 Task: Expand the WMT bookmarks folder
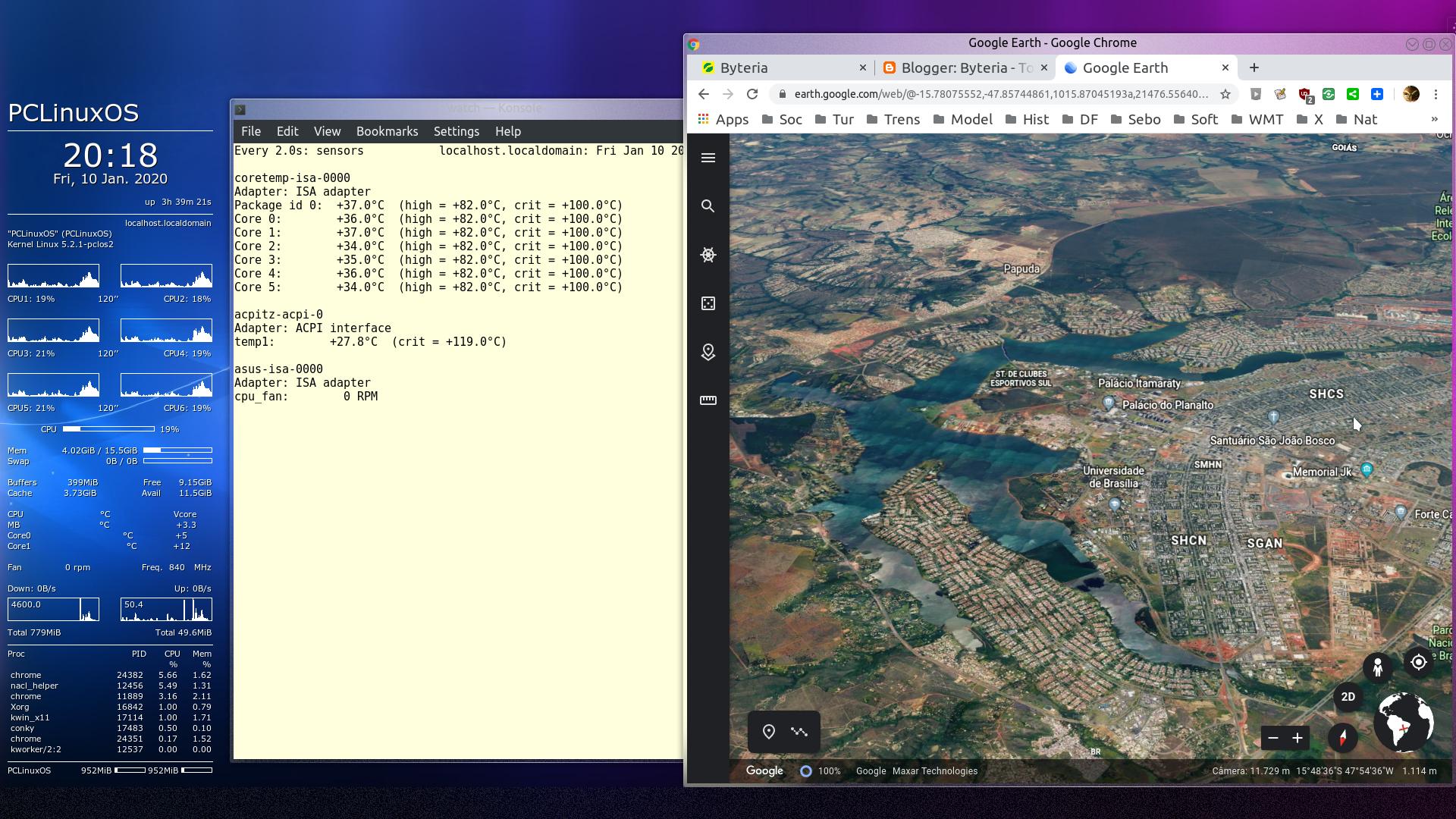coord(1257,119)
